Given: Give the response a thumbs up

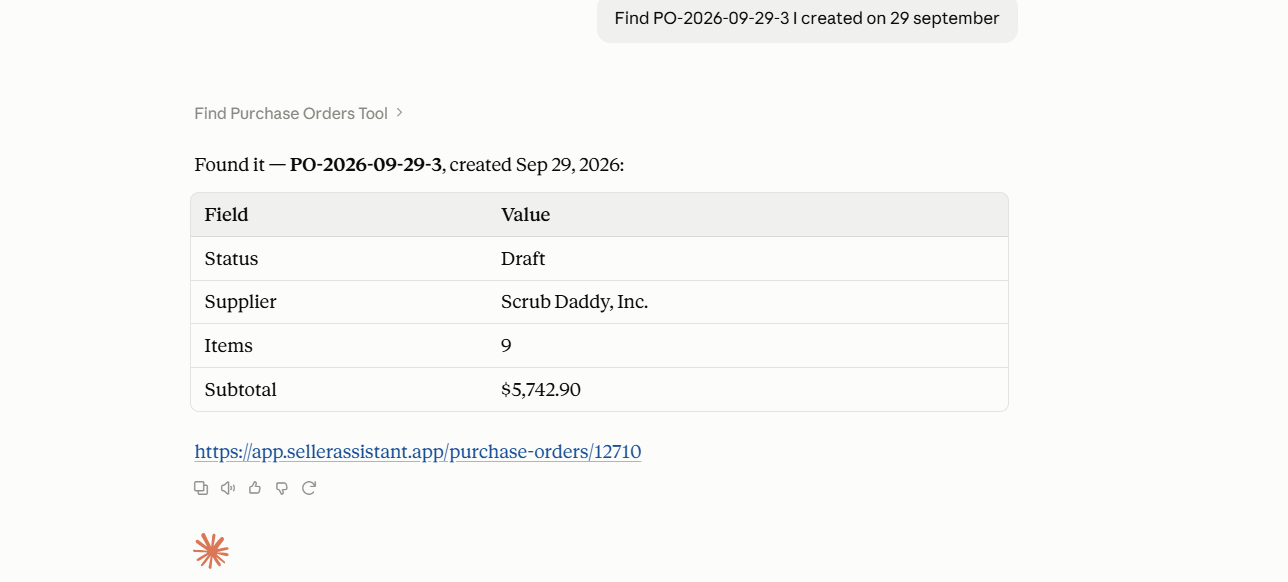Looking at the screenshot, I should [255, 488].
